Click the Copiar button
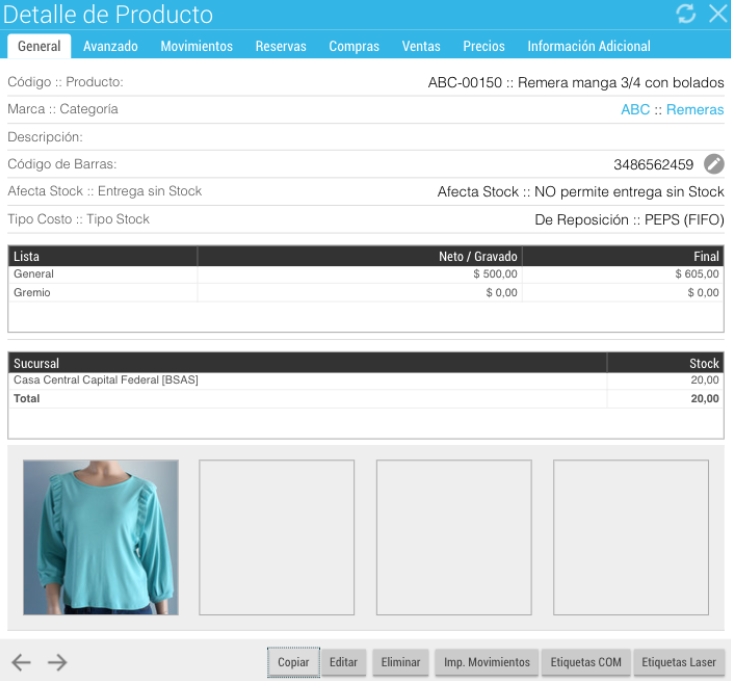This screenshot has height=681, width=731. [x=293, y=662]
